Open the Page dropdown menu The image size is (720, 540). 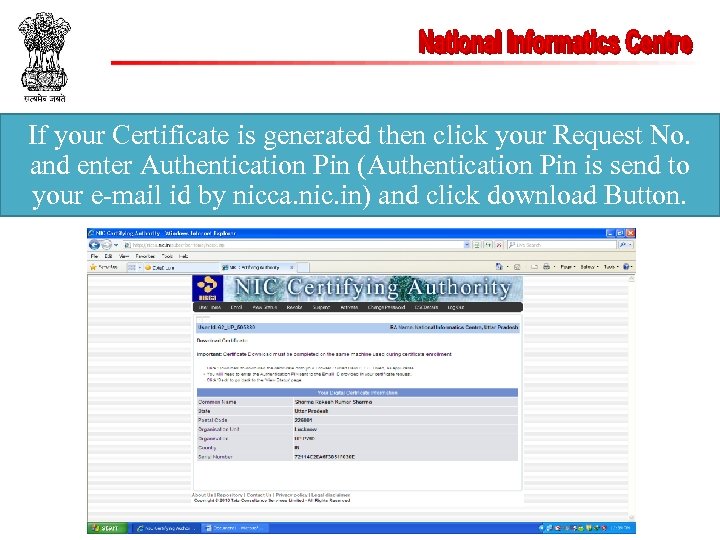click(568, 267)
